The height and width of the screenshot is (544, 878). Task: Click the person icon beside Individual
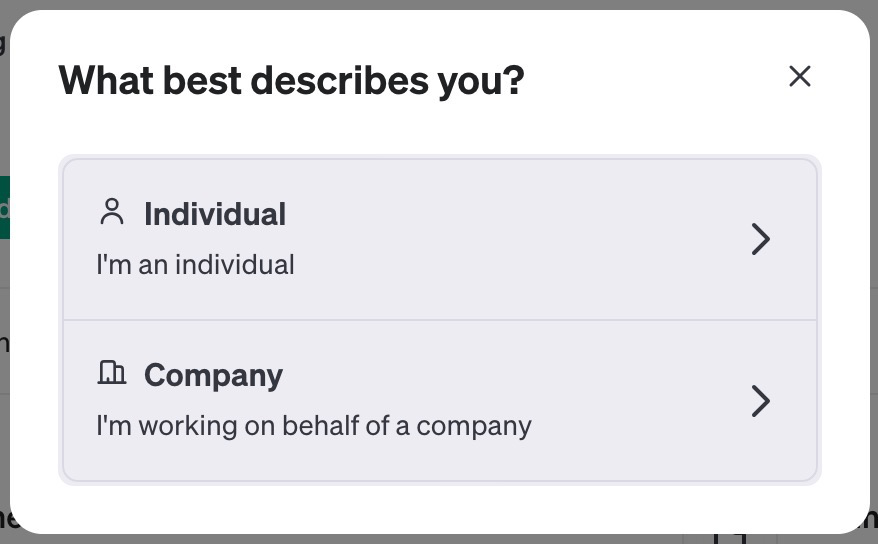pyautogui.click(x=112, y=212)
